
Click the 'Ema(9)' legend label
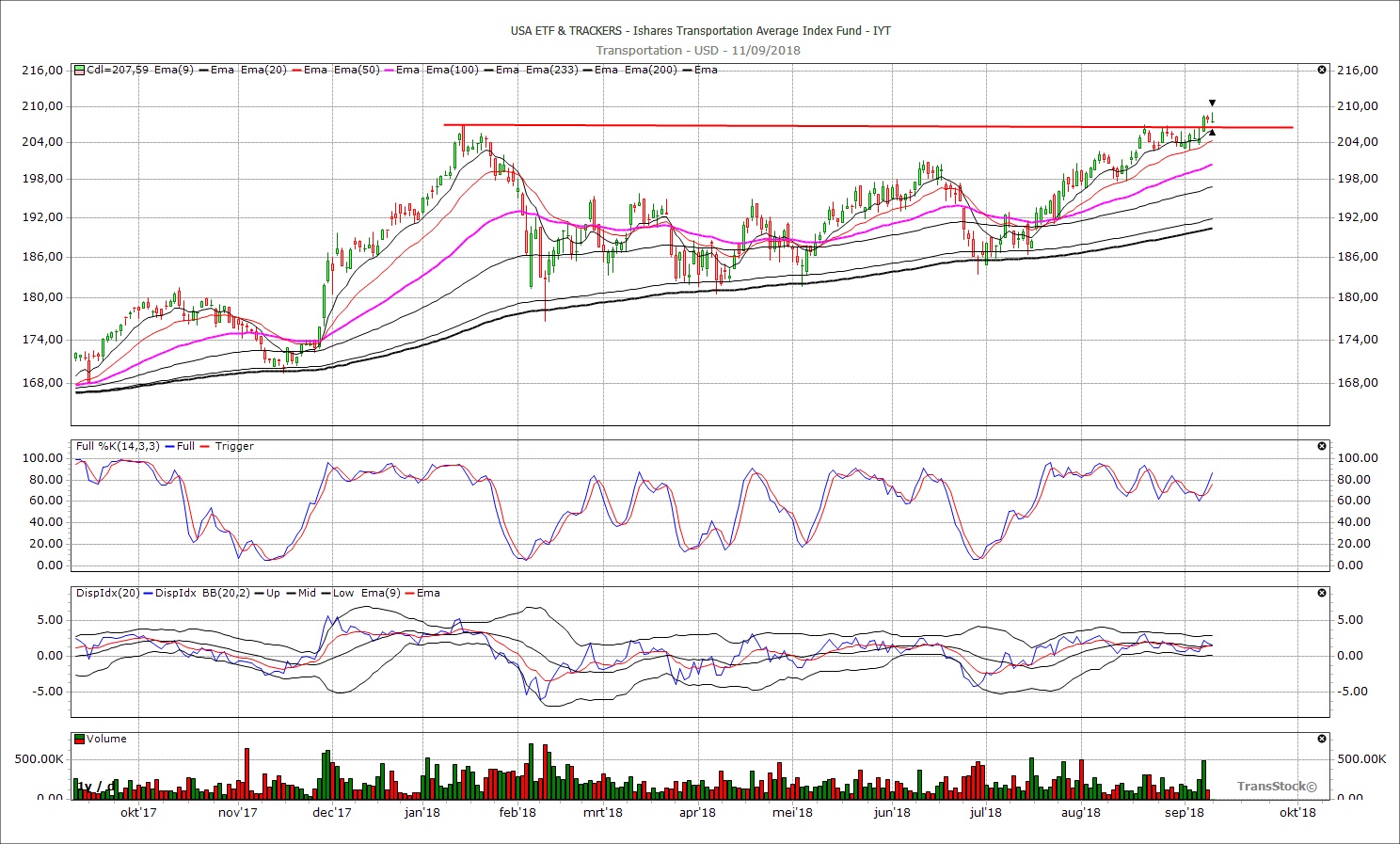click(174, 70)
